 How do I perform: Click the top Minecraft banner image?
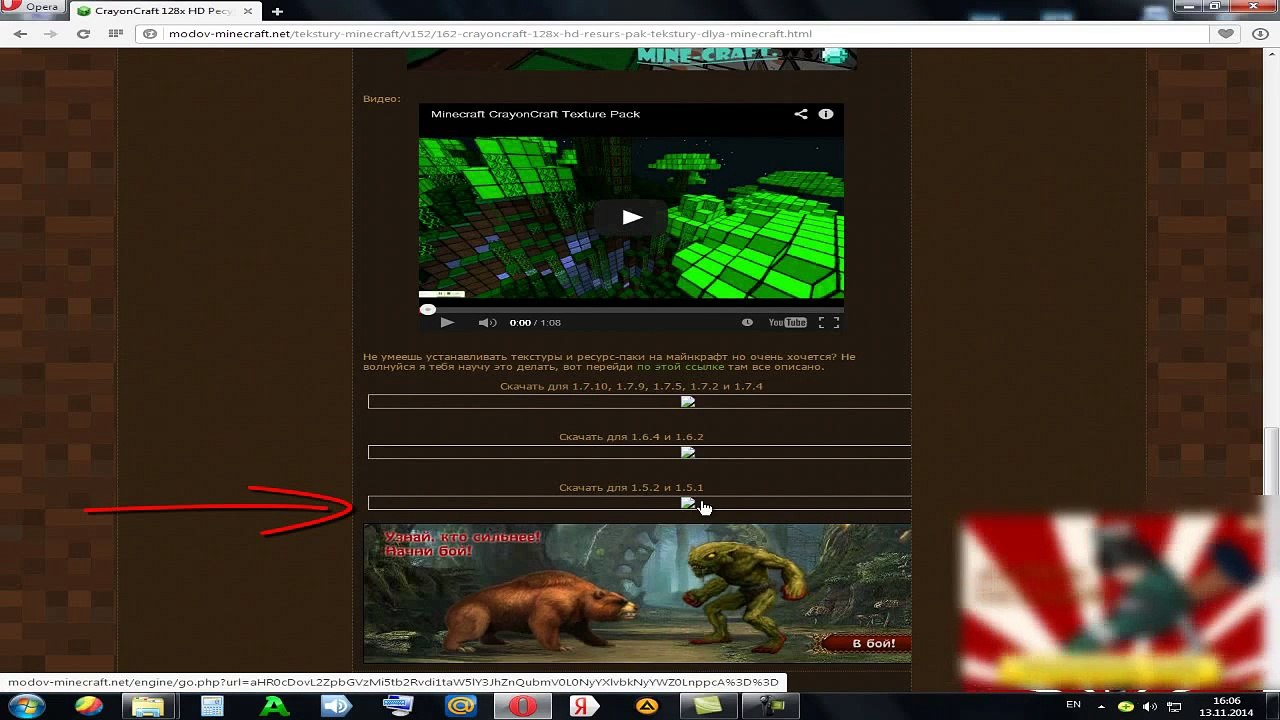pos(631,58)
